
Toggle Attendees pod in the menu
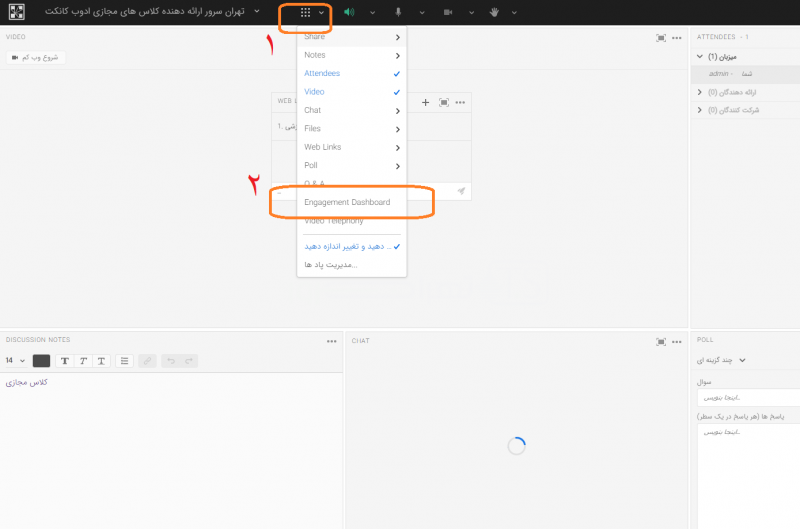pos(322,74)
